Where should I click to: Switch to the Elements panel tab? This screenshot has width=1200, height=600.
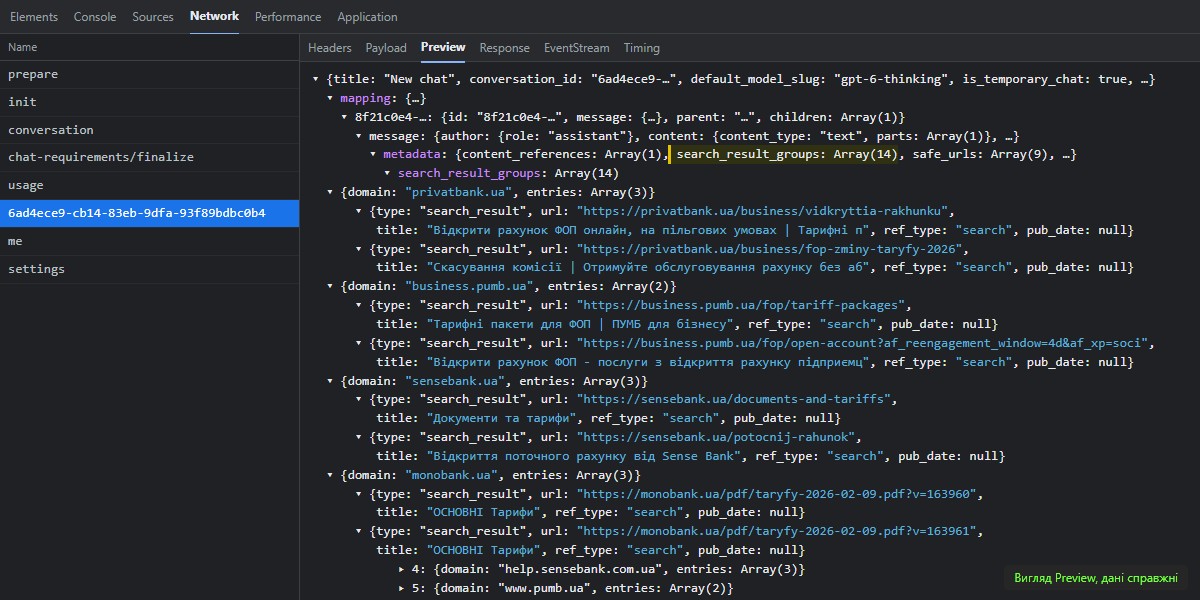[34, 17]
